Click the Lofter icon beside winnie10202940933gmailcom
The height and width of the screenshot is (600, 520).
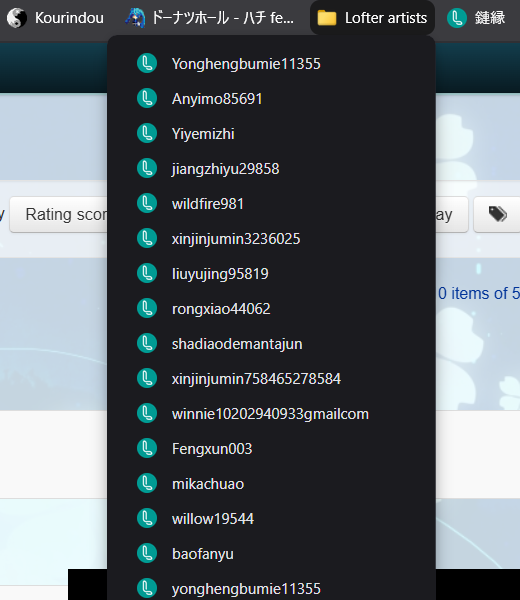[x=147, y=414]
